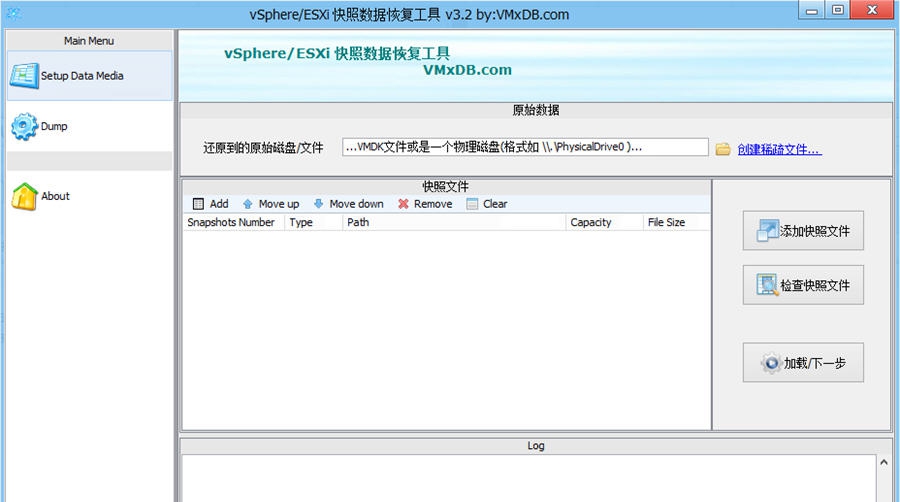Click inside the Log text area
The width and height of the screenshot is (900, 502).
tap(529, 478)
